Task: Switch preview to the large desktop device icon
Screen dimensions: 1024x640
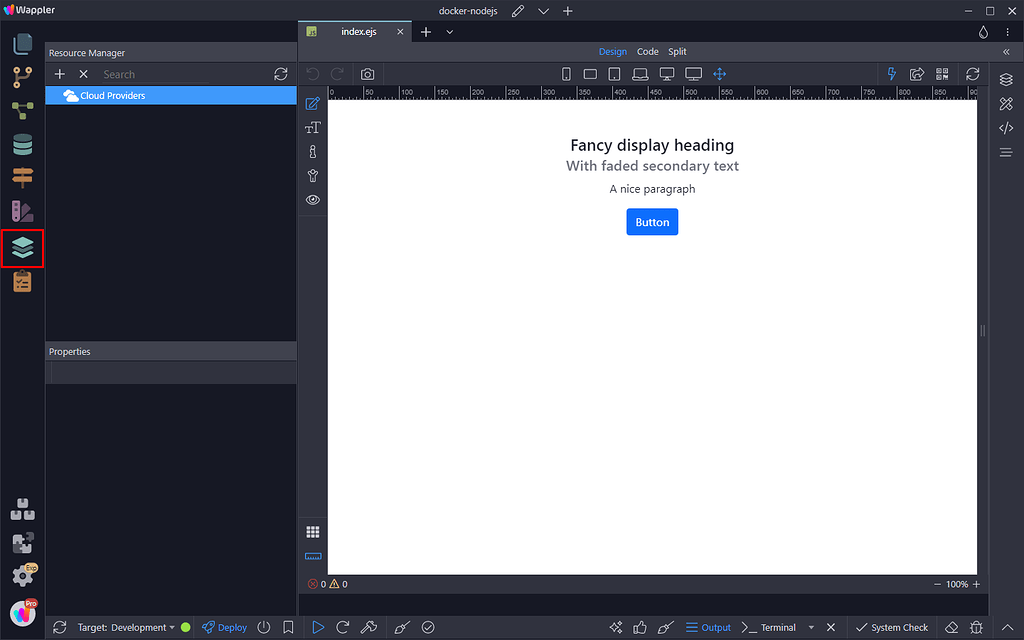Action: pyautogui.click(x=694, y=73)
